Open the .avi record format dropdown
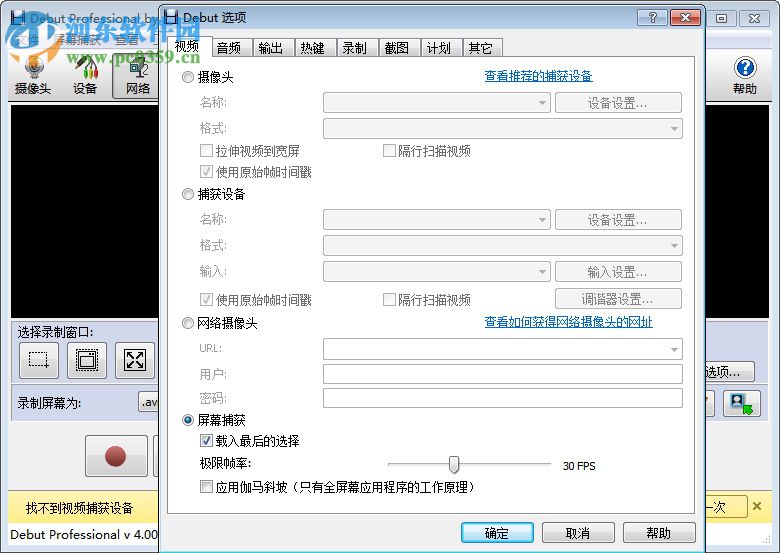The width and height of the screenshot is (780, 553). pos(148,402)
